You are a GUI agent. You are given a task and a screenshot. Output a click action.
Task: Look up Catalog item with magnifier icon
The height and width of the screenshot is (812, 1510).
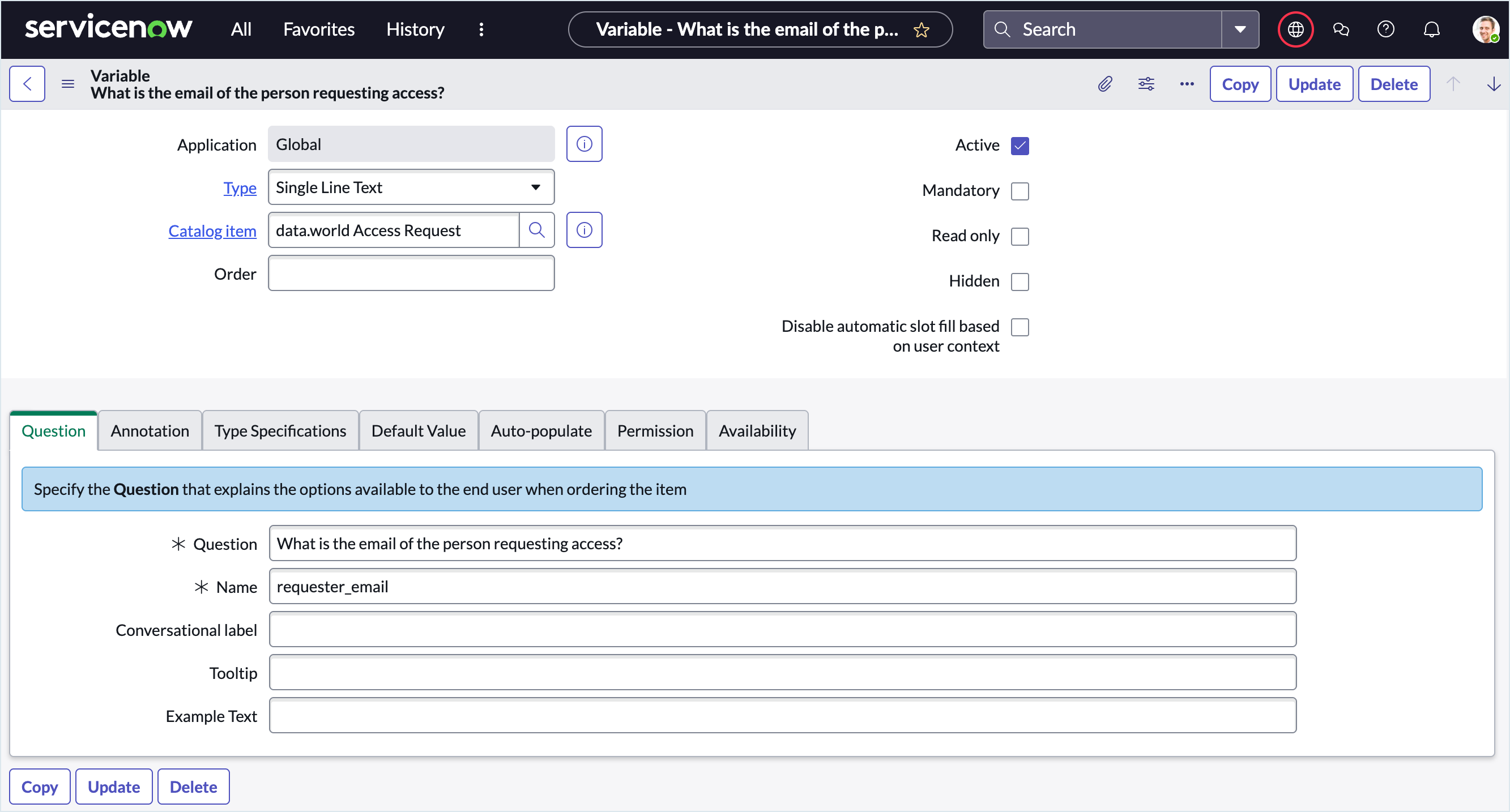coord(536,230)
